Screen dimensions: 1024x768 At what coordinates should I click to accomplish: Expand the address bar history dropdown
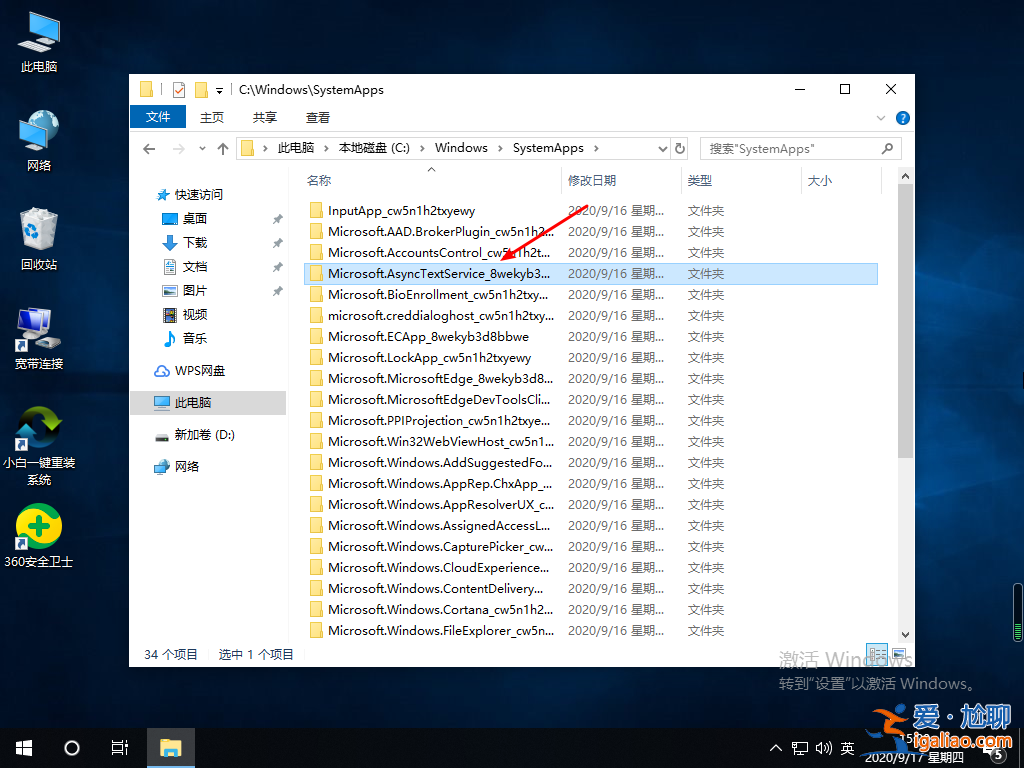point(662,147)
